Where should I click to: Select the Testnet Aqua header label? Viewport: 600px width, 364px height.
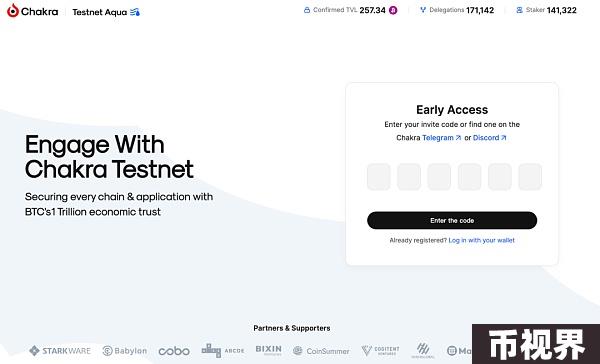point(99,12)
